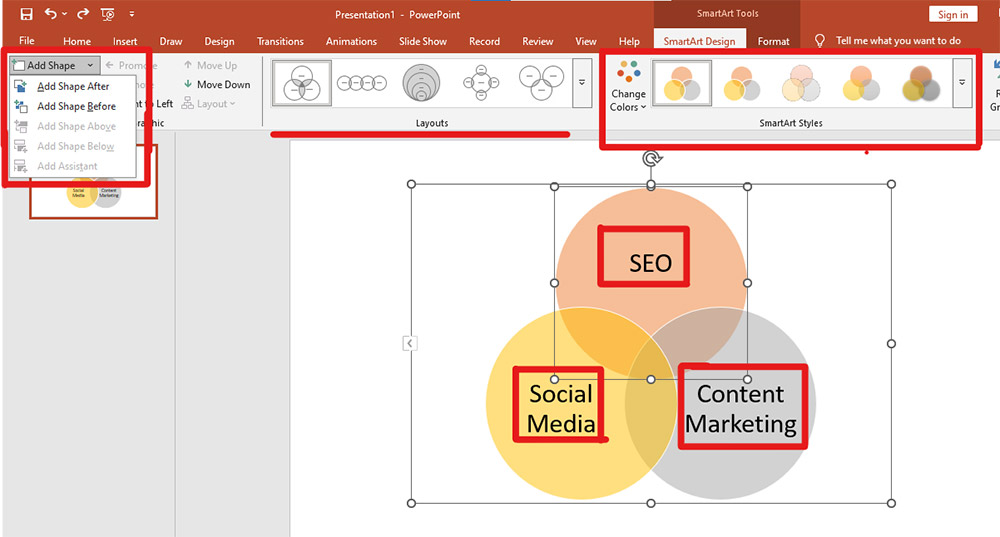Choose Add Shape Before from menu

[x=73, y=107]
